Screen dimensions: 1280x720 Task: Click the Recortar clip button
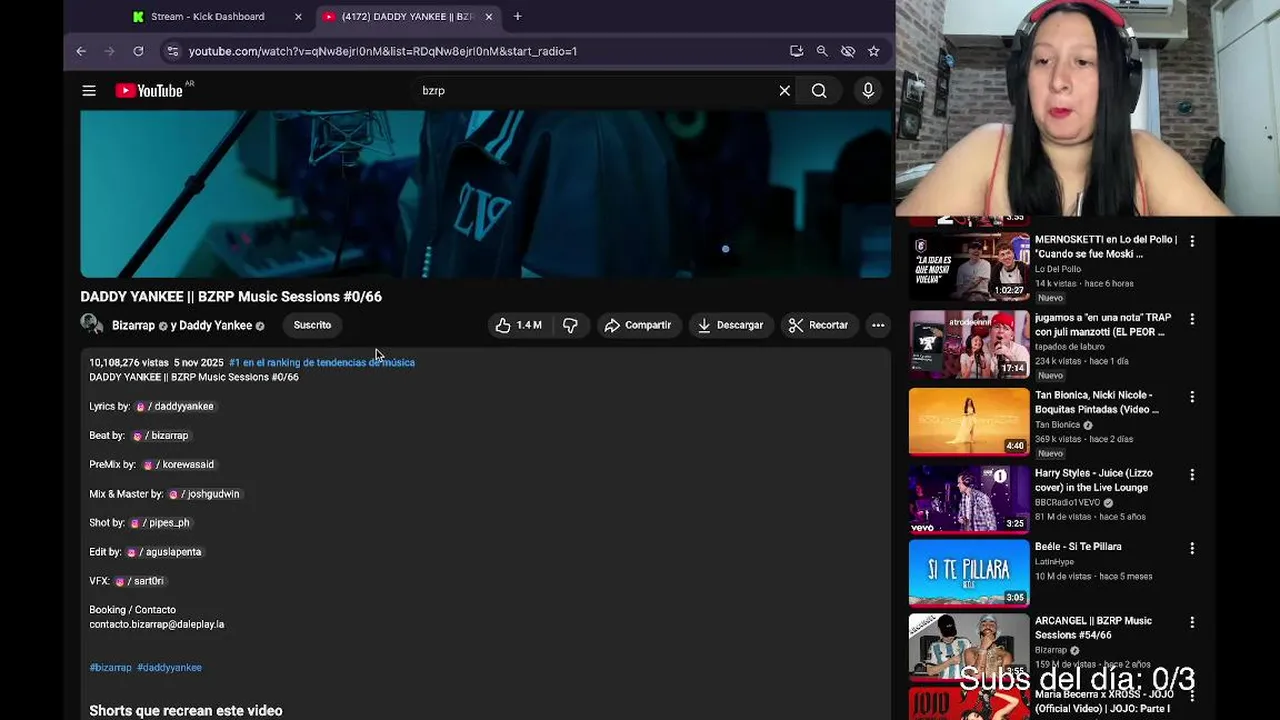pyautogui.click(x=818, y=325)
